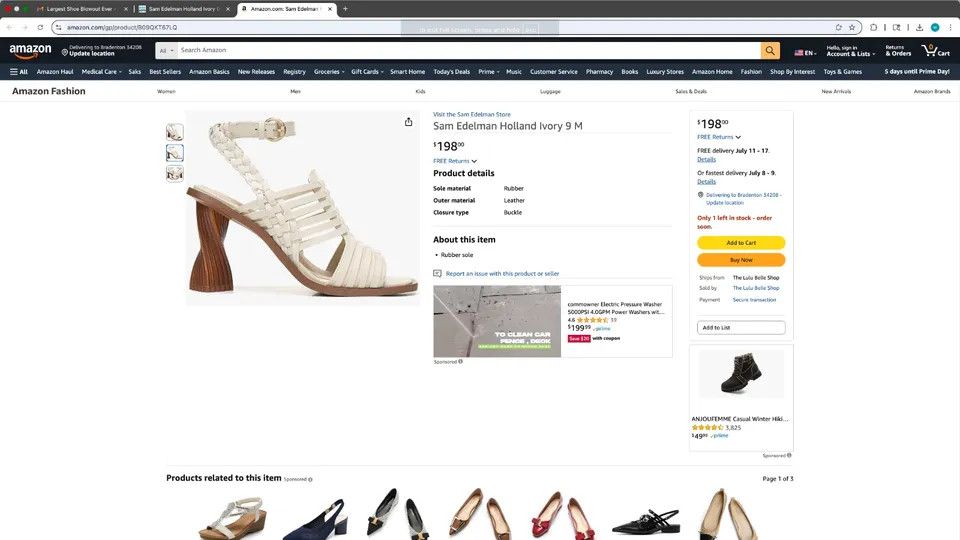The width and height of the screenshot is (960, 540).
Task: Switch to Sam Edelman Holland Ivory tab
Action: [x=183, y=9]
